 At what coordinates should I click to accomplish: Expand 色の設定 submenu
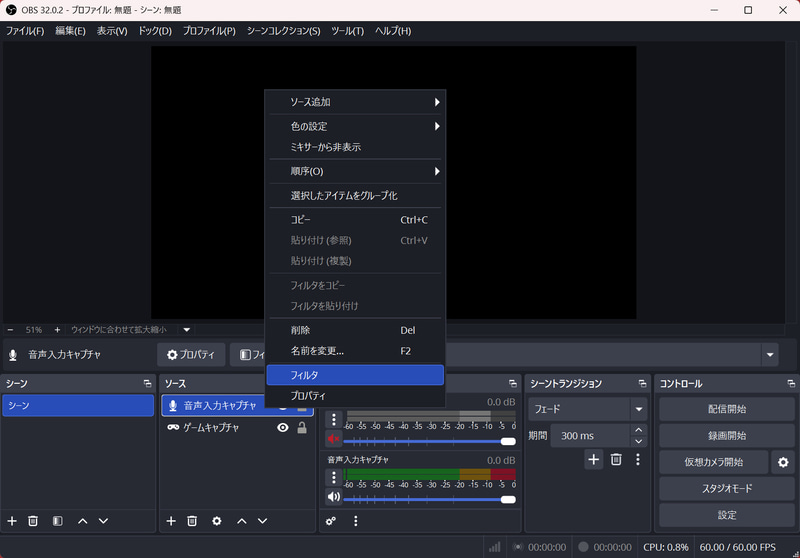(x=355, y=126)
